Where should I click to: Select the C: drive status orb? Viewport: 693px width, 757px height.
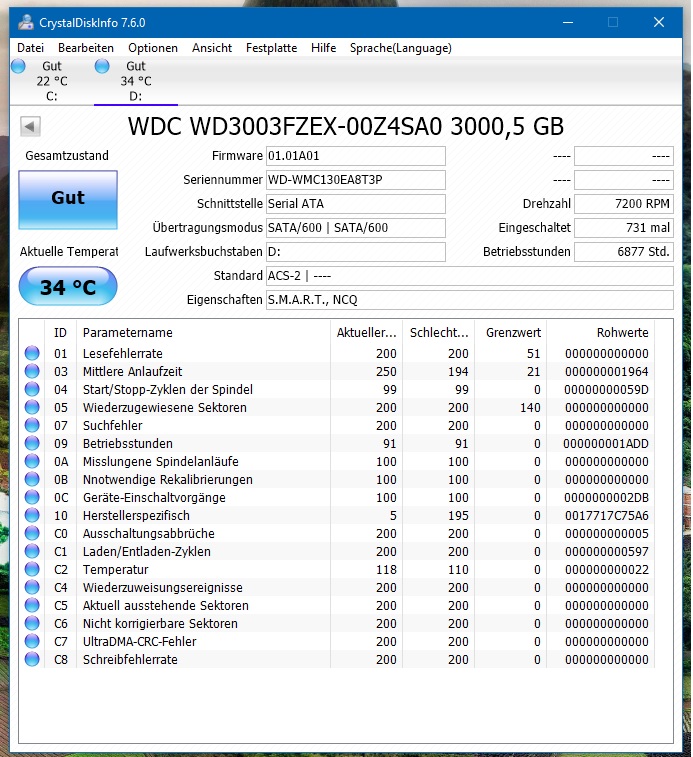(18, 66)
